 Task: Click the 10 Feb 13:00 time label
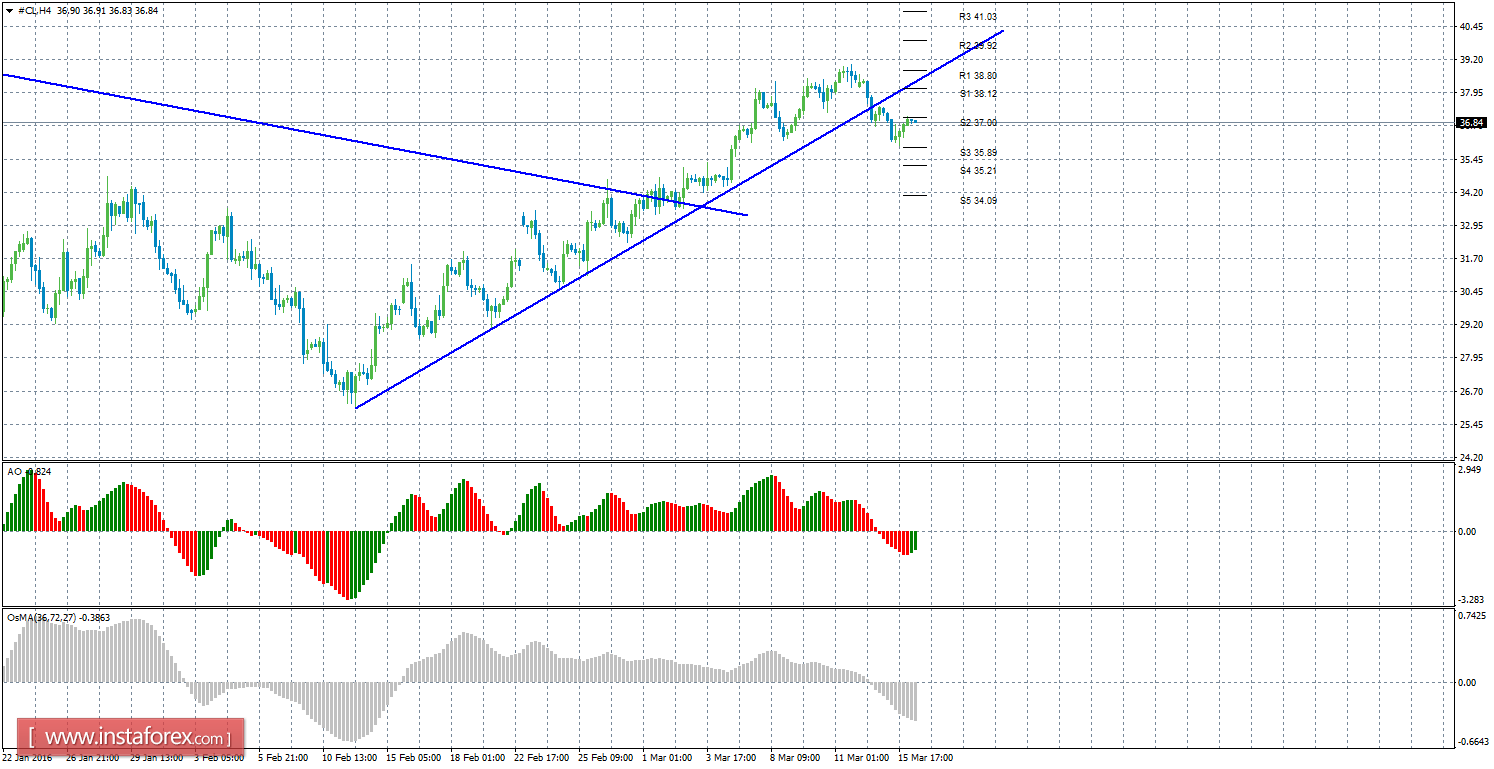coord(348,758)
